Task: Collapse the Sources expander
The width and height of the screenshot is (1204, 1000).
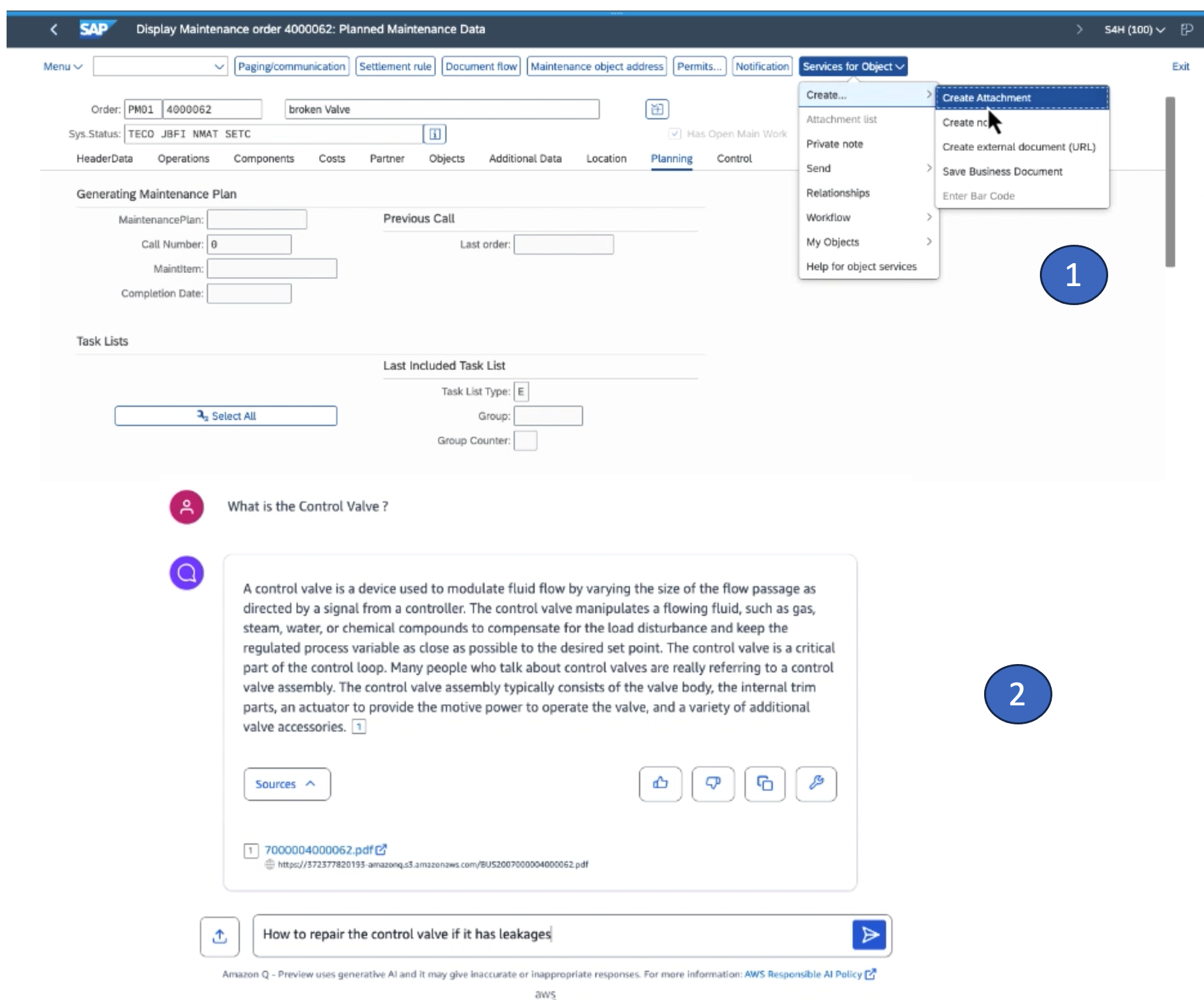Action: (287, 784)
